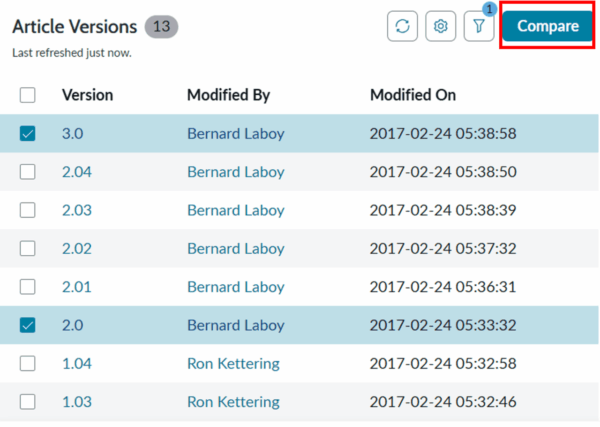Click the 13 record count badge
The height and width of the screenshot is (427, 600).
[161, 26]
